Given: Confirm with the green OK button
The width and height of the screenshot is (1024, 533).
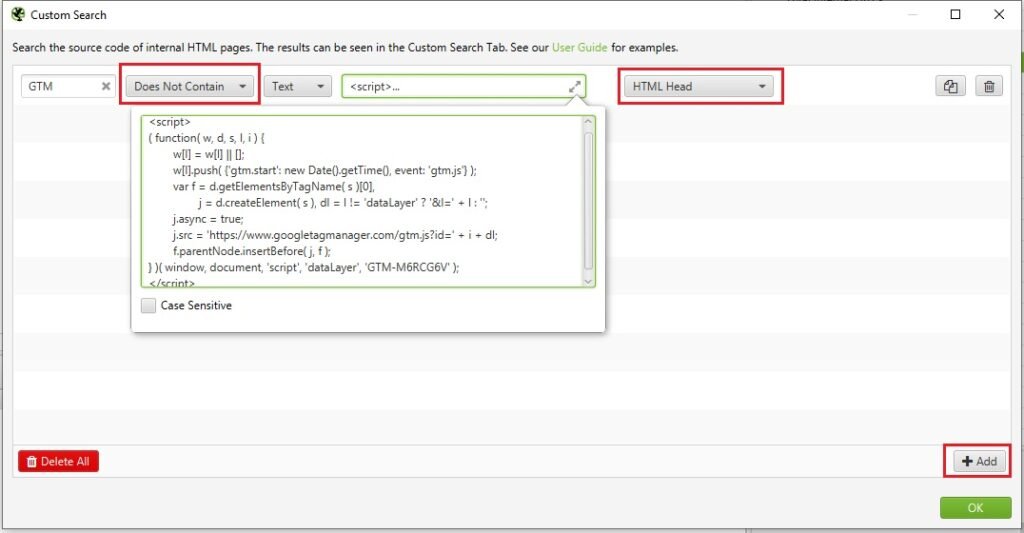Looking at the screenshot, I should [975, 508].
